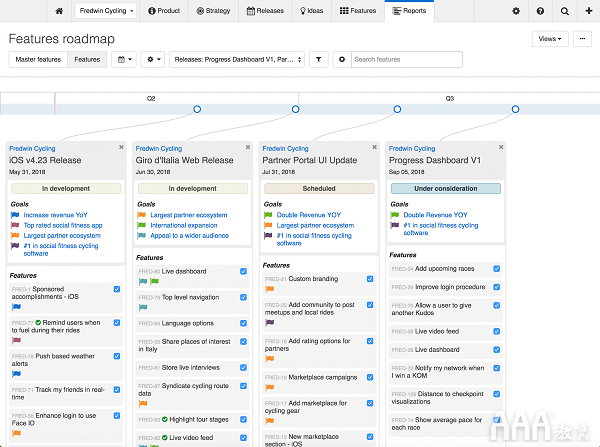Select the iOS v4.23 Release timeline marker
The height and width of the screenshot is (447, 600).
[197, 109]
